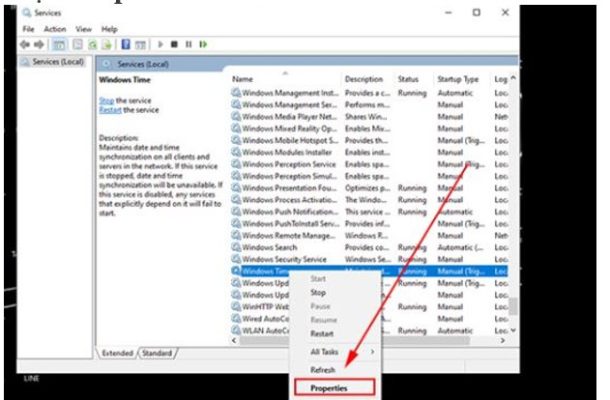Viewport: 610px width, 400px height.
Task: Select Services (Local) tree node
Action: pyautogui.click(x=58, y=62)
